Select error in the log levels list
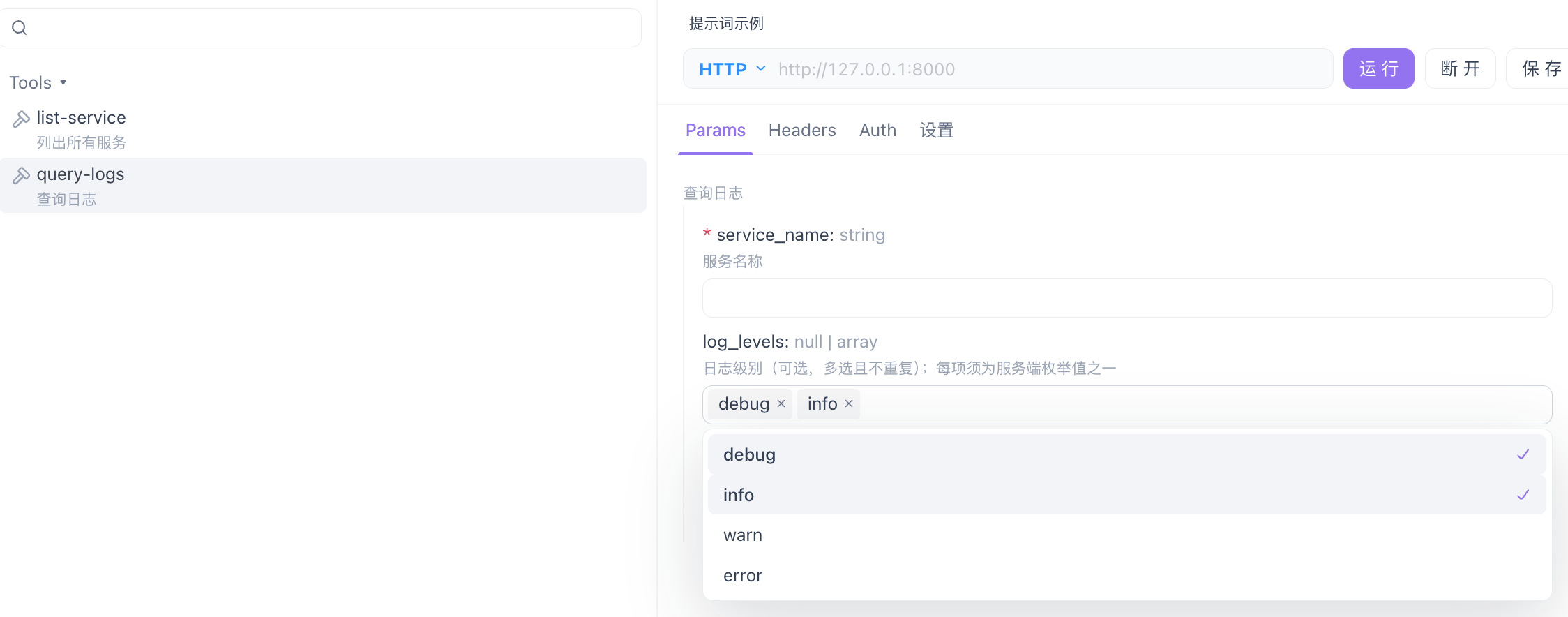 (x=1126, y=576)
